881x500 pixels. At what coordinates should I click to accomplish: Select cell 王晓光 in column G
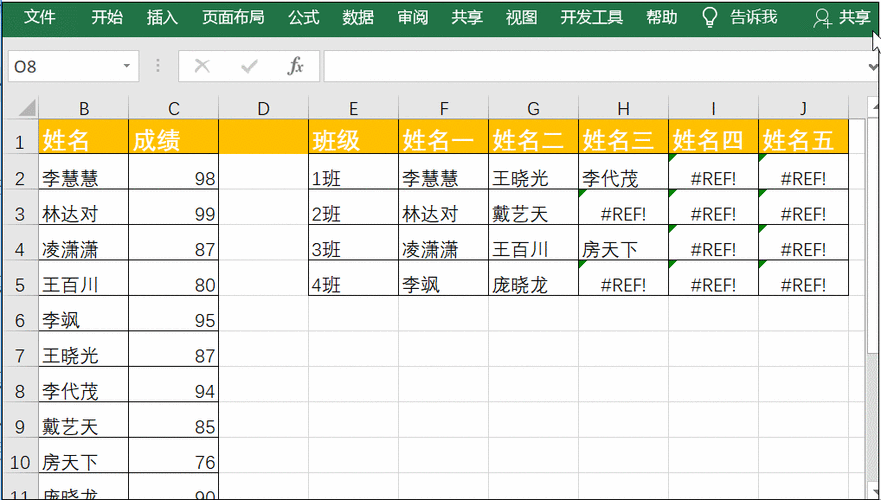[533, 172]
